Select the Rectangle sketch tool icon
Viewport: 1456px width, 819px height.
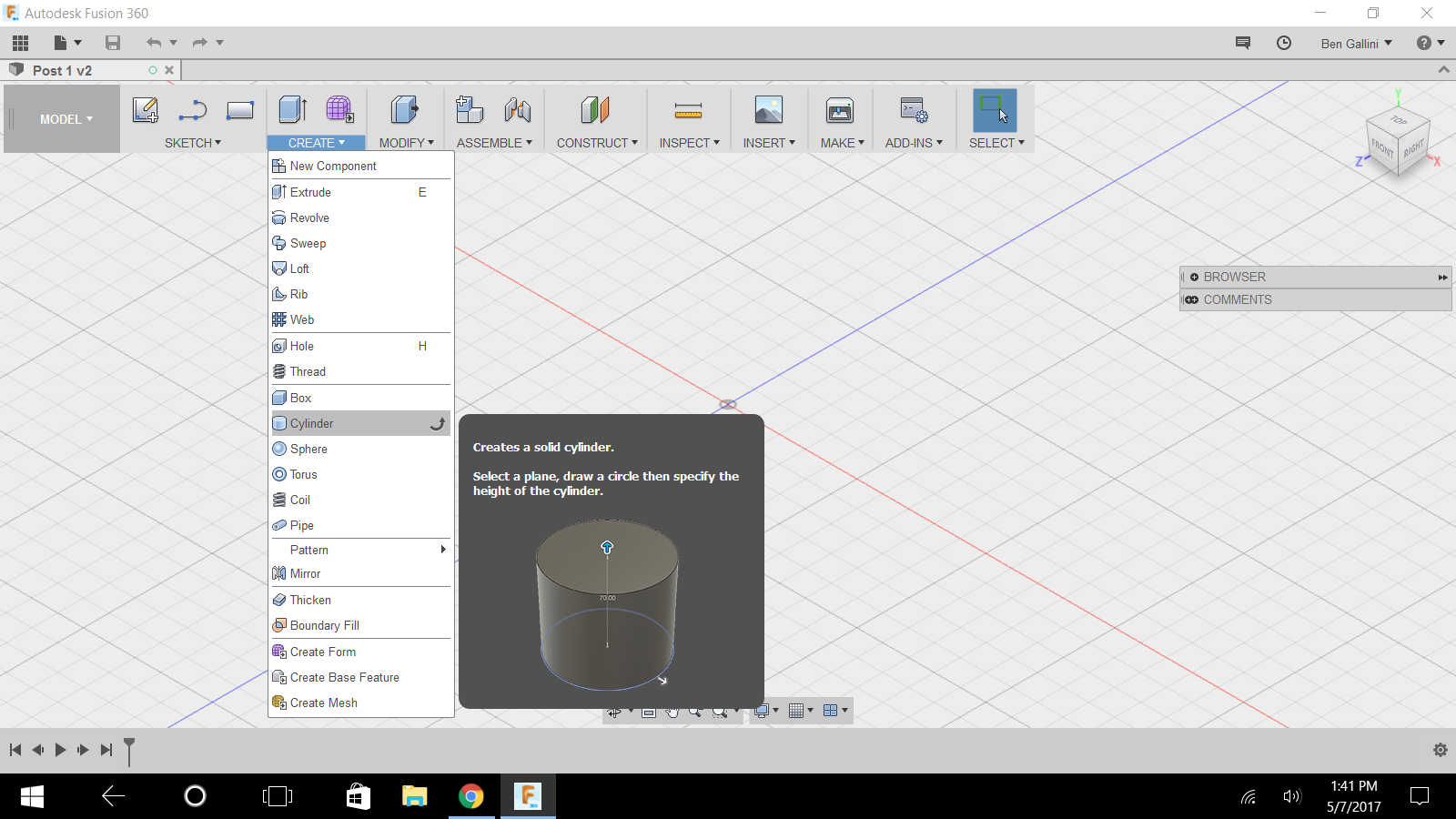pos(240,110)
